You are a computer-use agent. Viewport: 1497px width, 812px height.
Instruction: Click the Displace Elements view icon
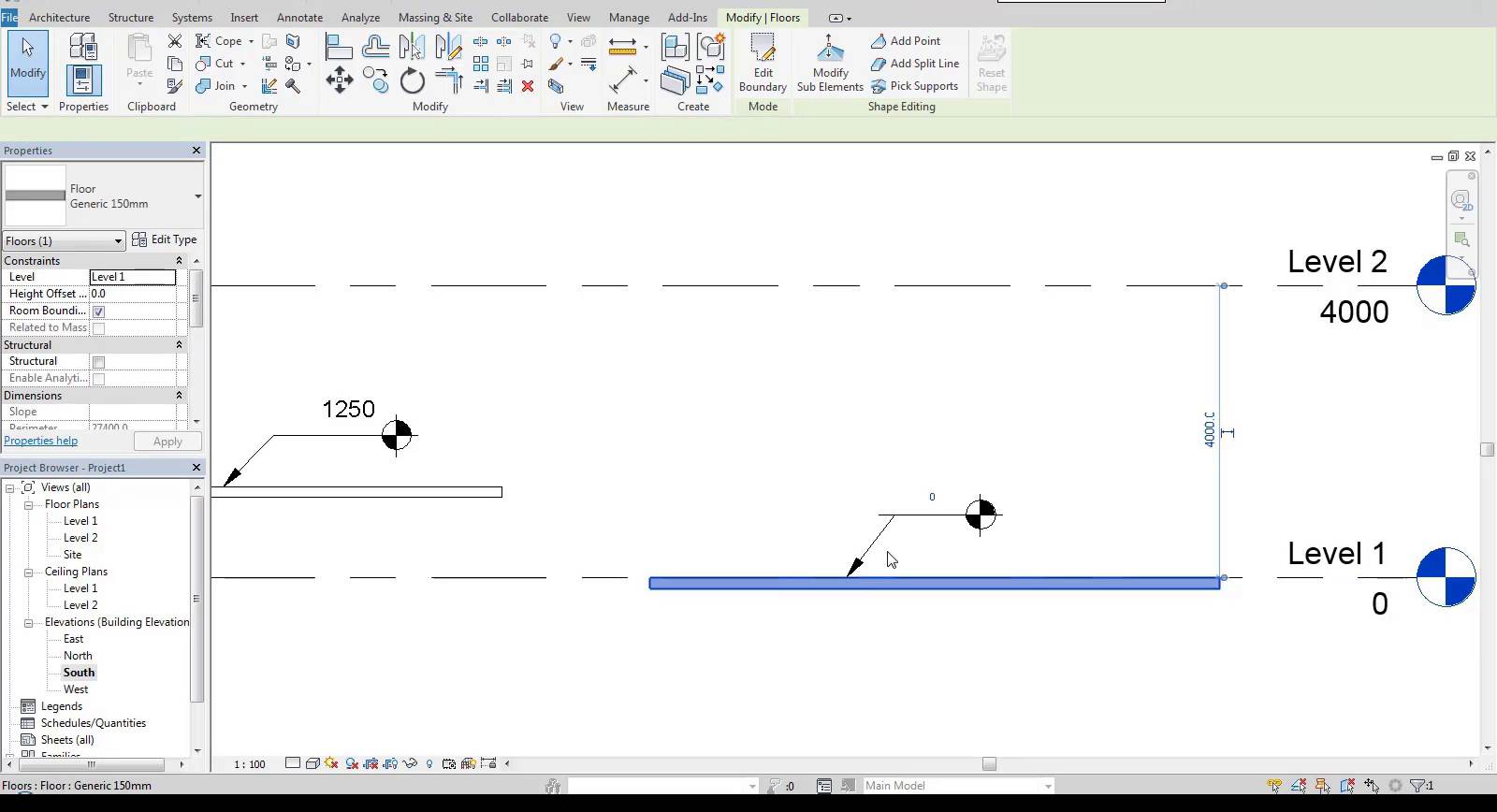[589, 41]
